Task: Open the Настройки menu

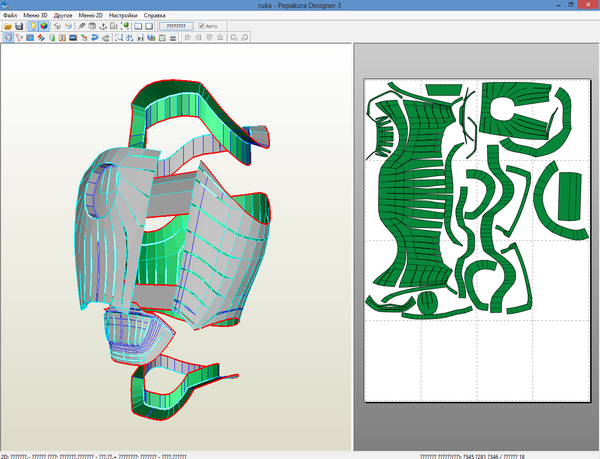Action: 123,16
